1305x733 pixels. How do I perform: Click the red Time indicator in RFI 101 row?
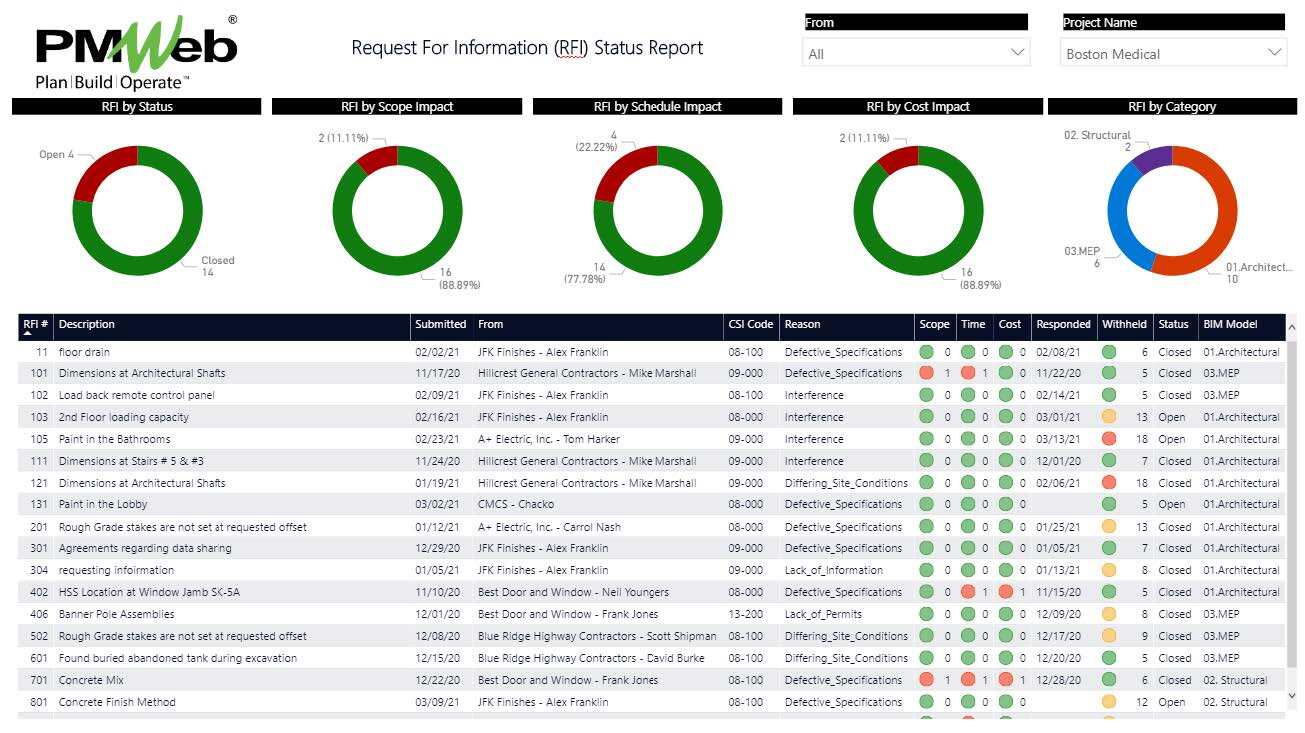[968, 373]
